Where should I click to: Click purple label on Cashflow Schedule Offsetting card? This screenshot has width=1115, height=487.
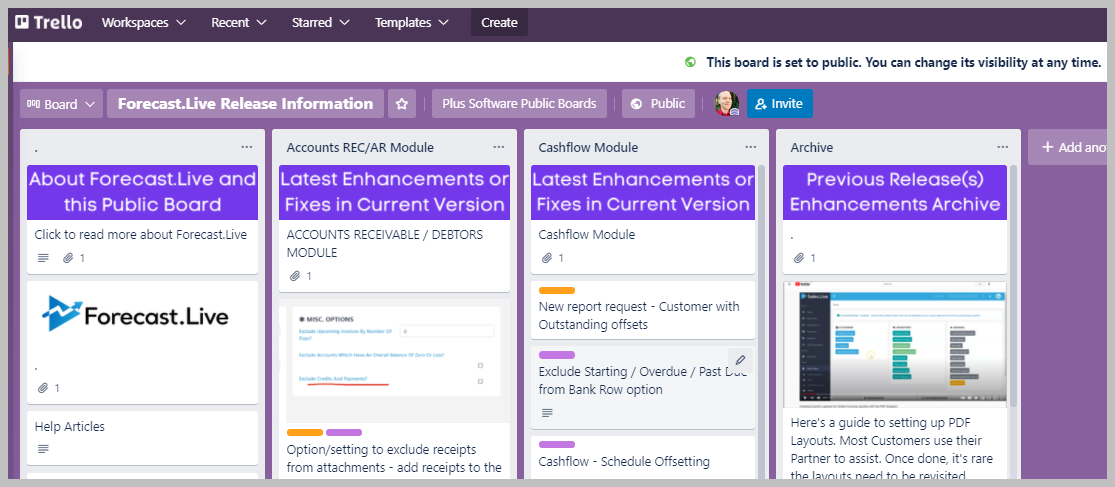pyautogui.click(x=557, y=444)
